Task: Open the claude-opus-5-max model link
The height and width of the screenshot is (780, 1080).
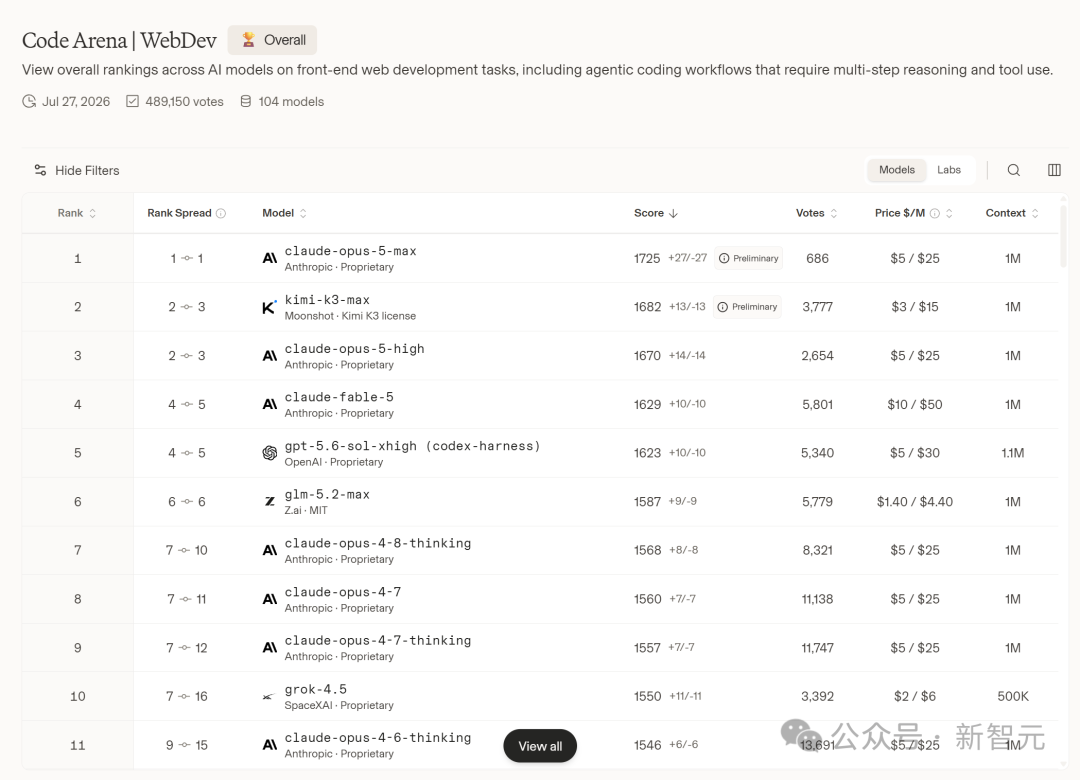Action: click(x=351, y=251)
